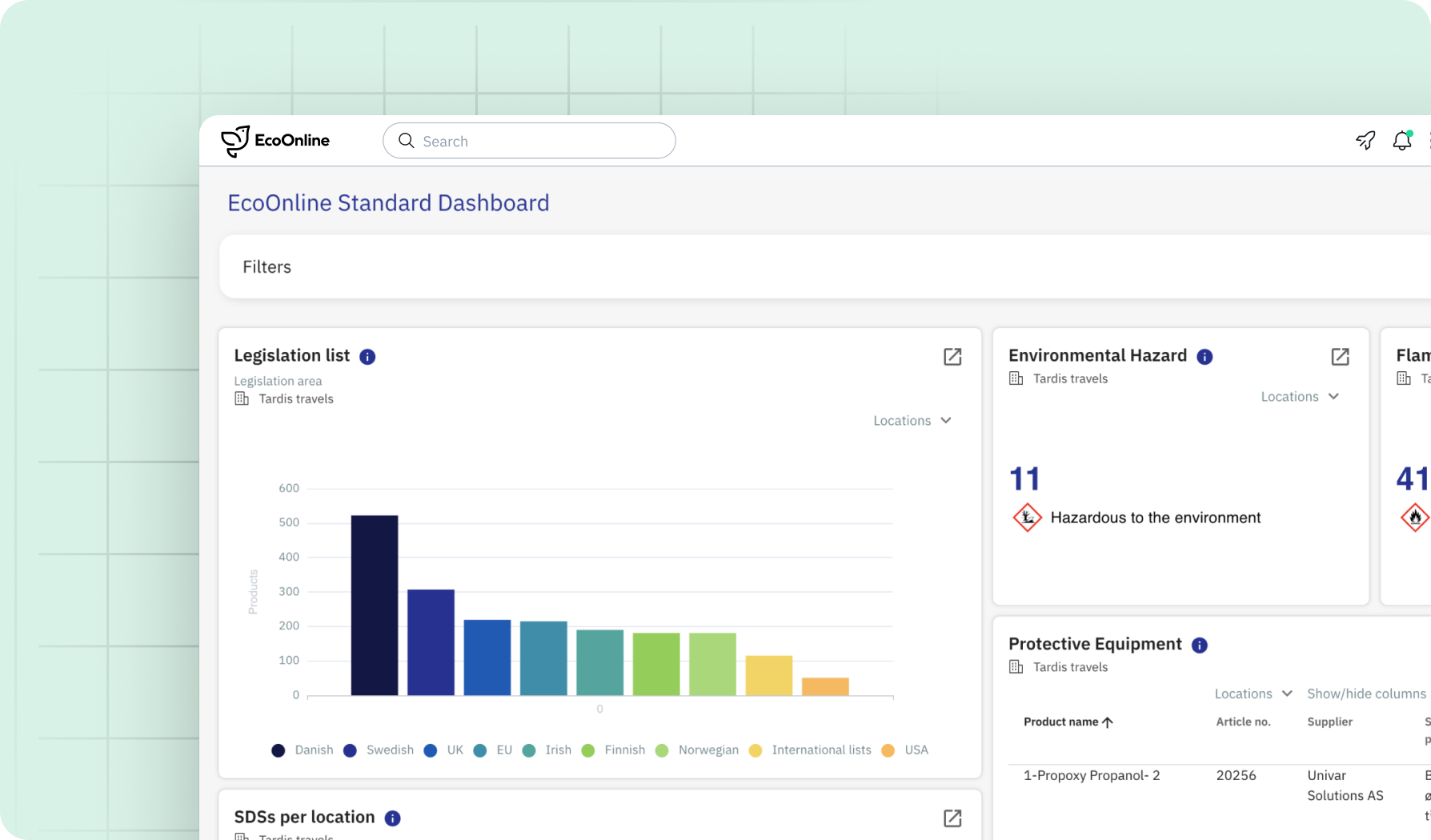Expand Locations in Protective Equipment table
Image resolution: width=1431 pixels, height=840 pixels.
click(x=1252, y=693)
